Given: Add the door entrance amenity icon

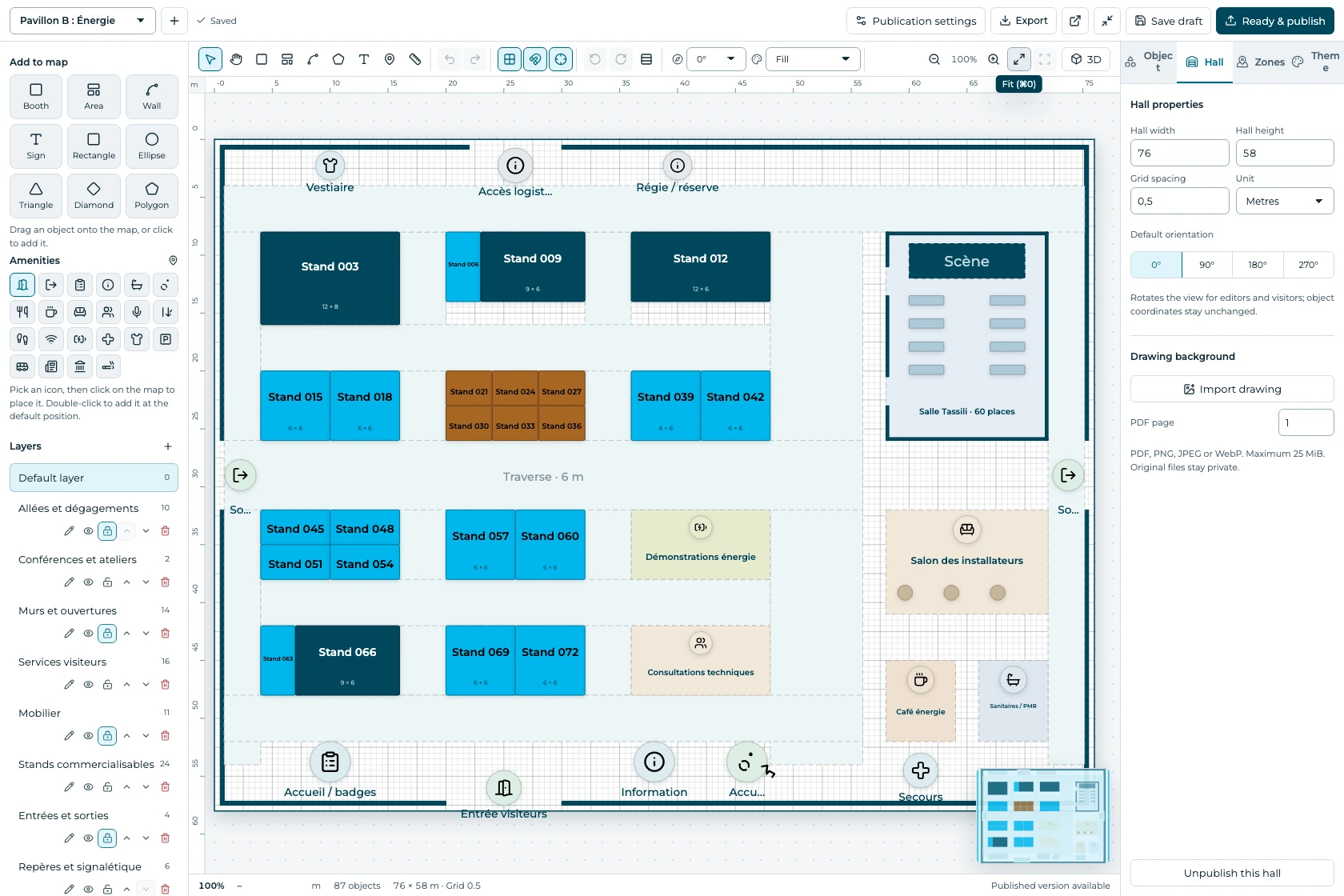Looking at the screenshot, I should 22,285.
